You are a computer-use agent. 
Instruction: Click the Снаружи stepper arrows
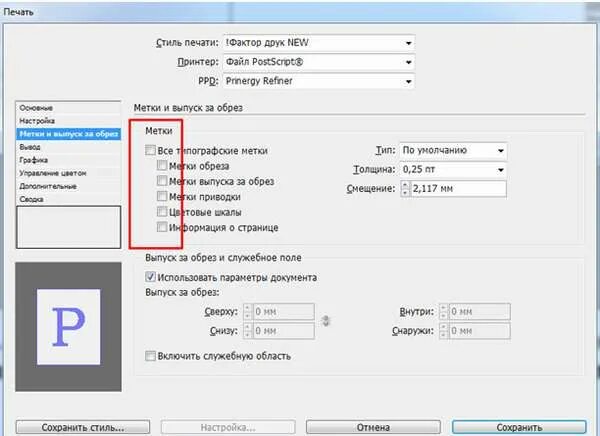coord(444,331)
